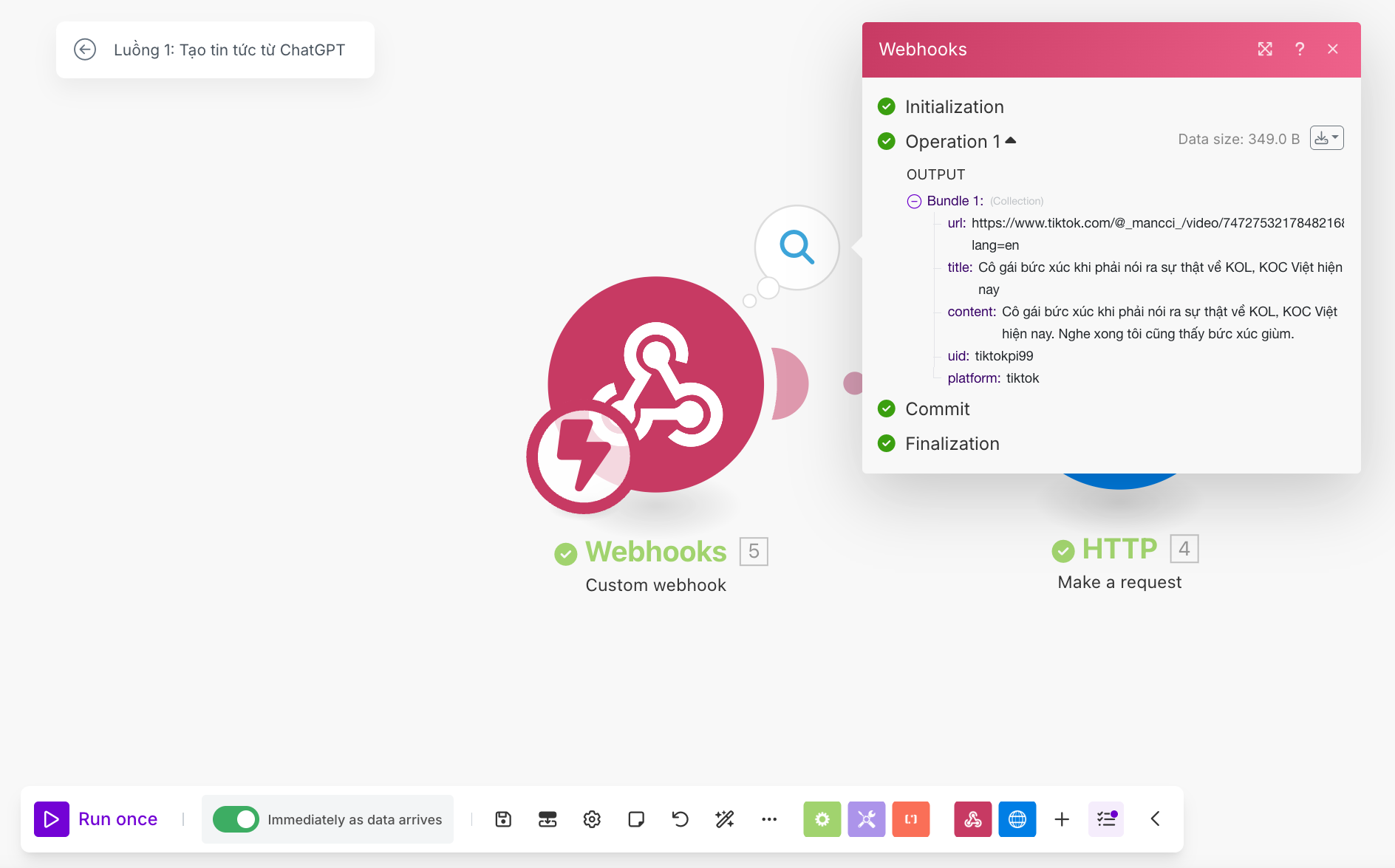Click the three-dots more options menu

tap(769, 819)
